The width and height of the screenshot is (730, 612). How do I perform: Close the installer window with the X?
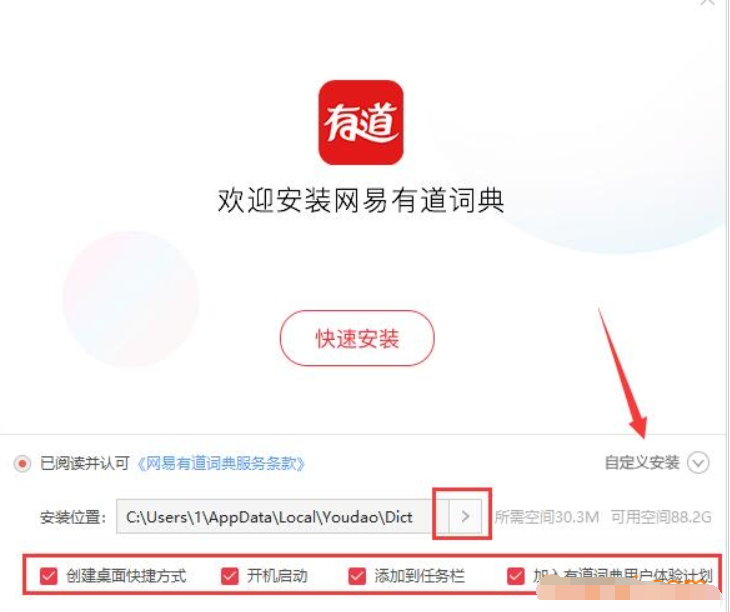tap(708, 2)
